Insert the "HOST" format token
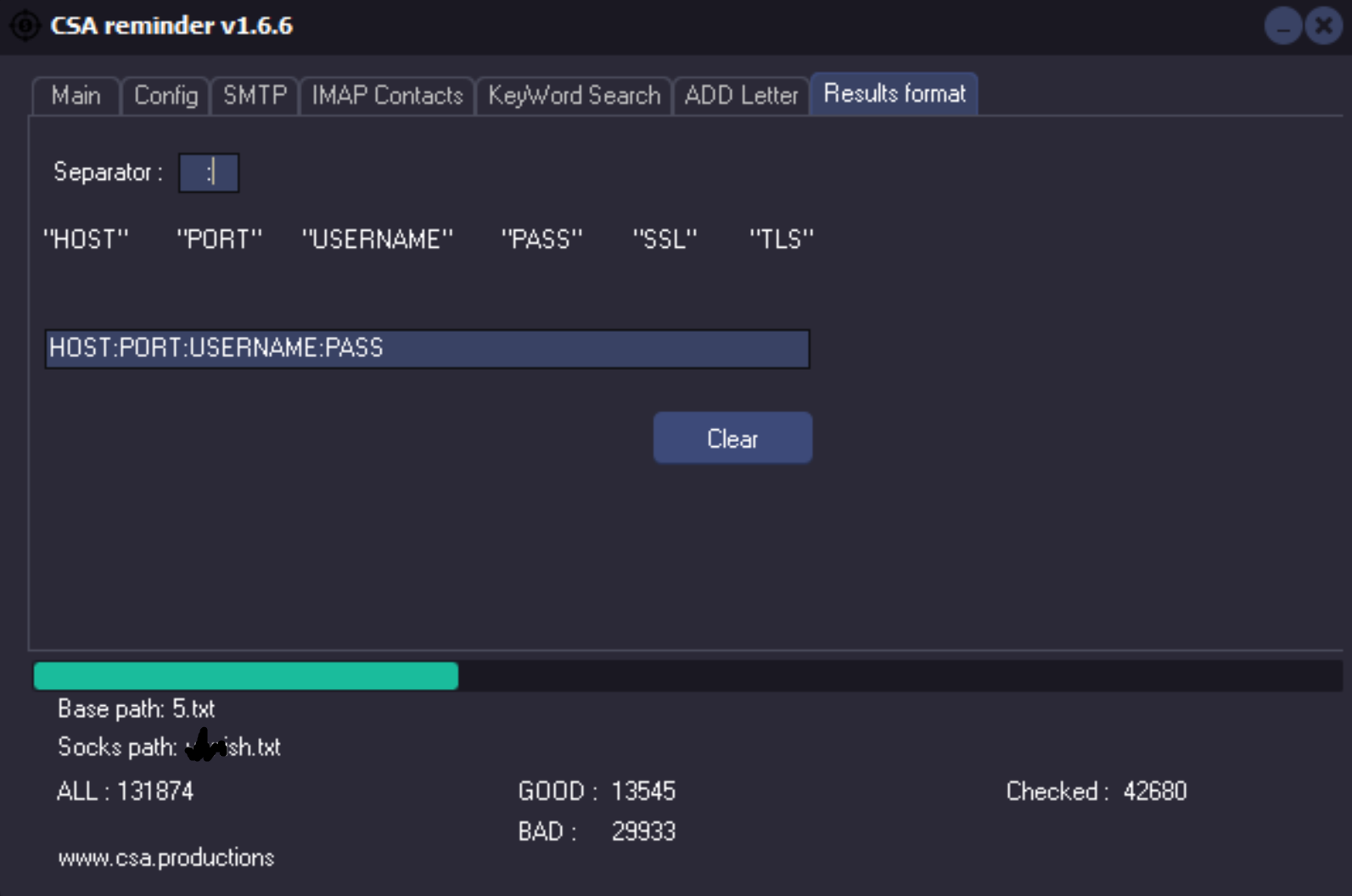This screenshot has height=896, width=1352. (x=86, y=240)
